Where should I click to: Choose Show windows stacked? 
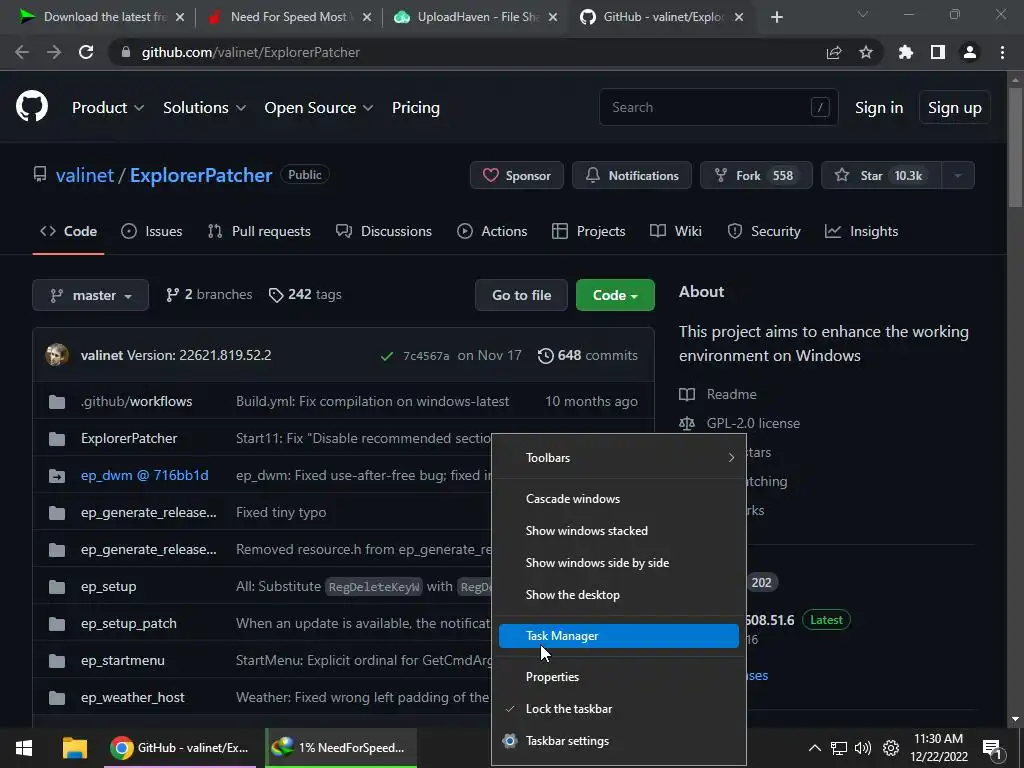point(618,531)
